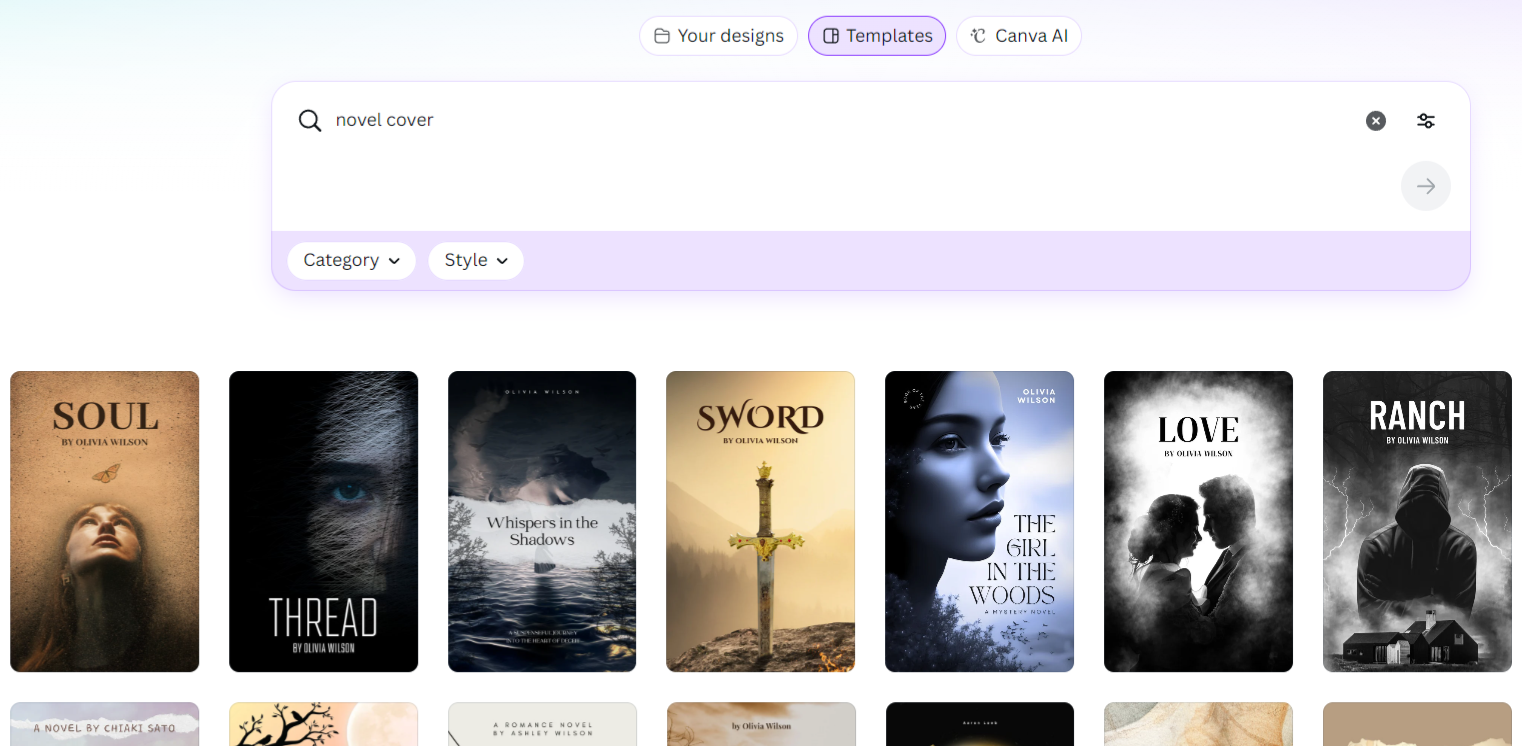Image resolution: width=1522 pixels, height=746 pixels.
Task: Open the Your designs tab
Action: pyautogui.click(x=718, y=36)
